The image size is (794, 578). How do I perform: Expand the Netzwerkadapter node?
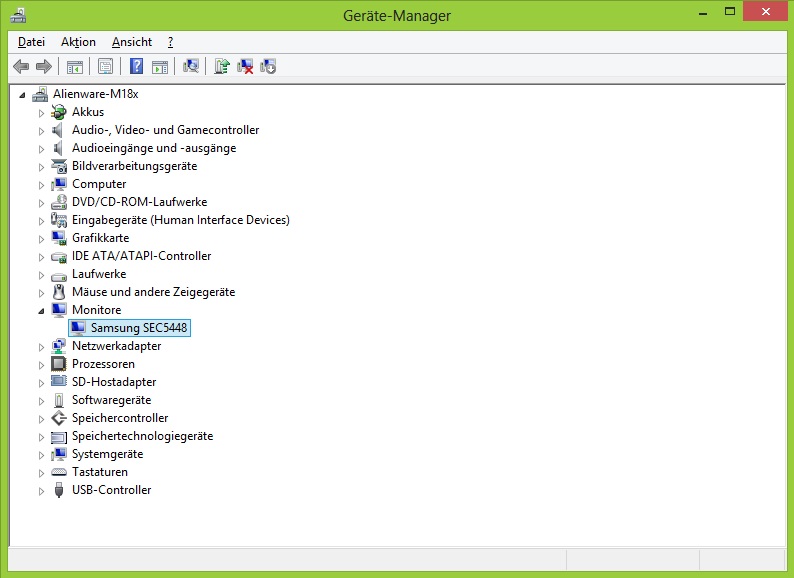click(42, 346)
